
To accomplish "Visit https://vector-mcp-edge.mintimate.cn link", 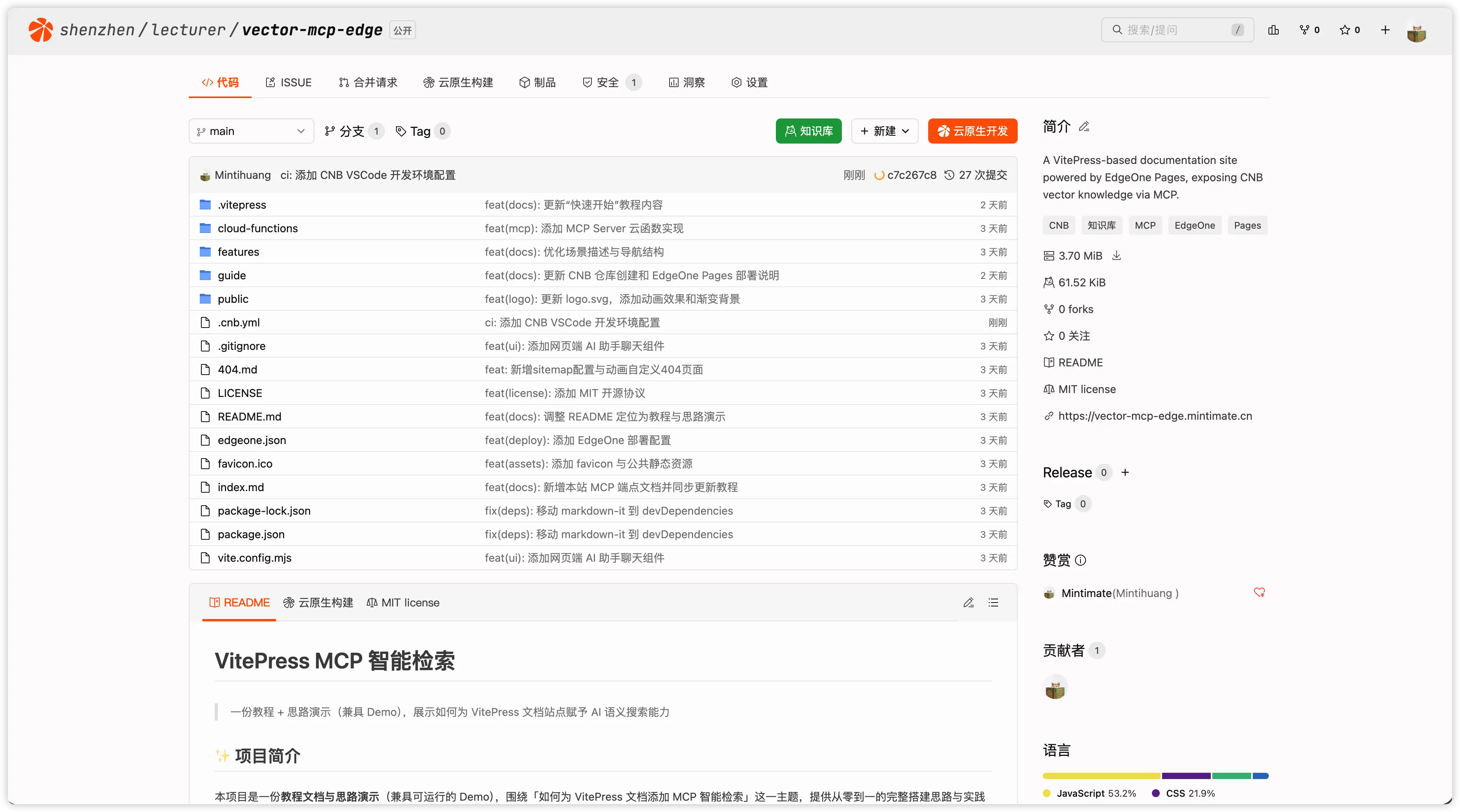I will tap(1155, 416).
